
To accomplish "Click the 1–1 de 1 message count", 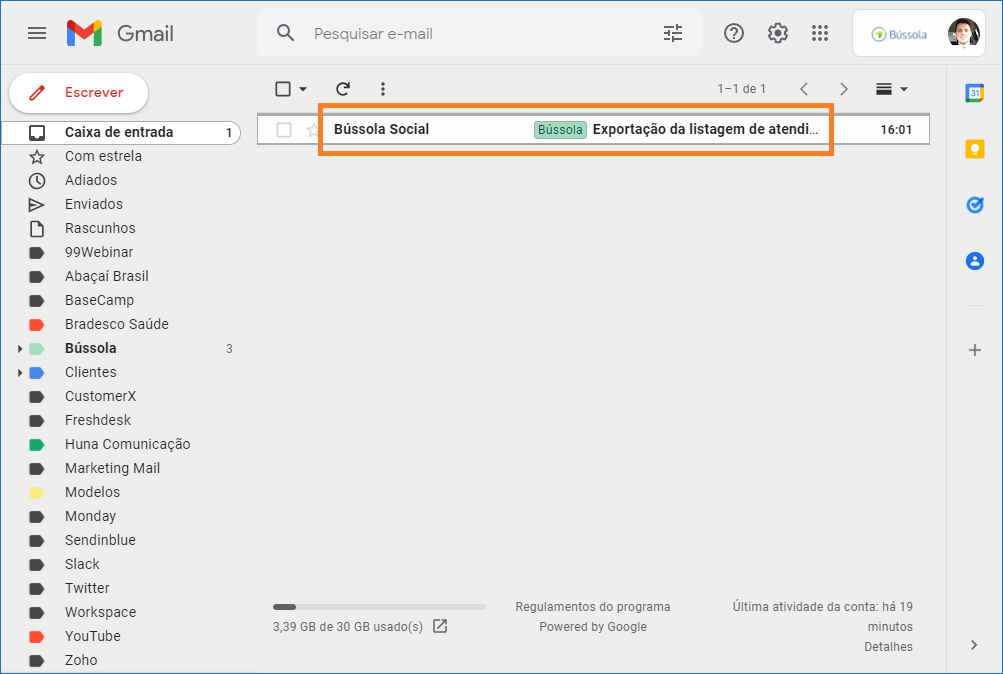I will [x=741, y=89].
